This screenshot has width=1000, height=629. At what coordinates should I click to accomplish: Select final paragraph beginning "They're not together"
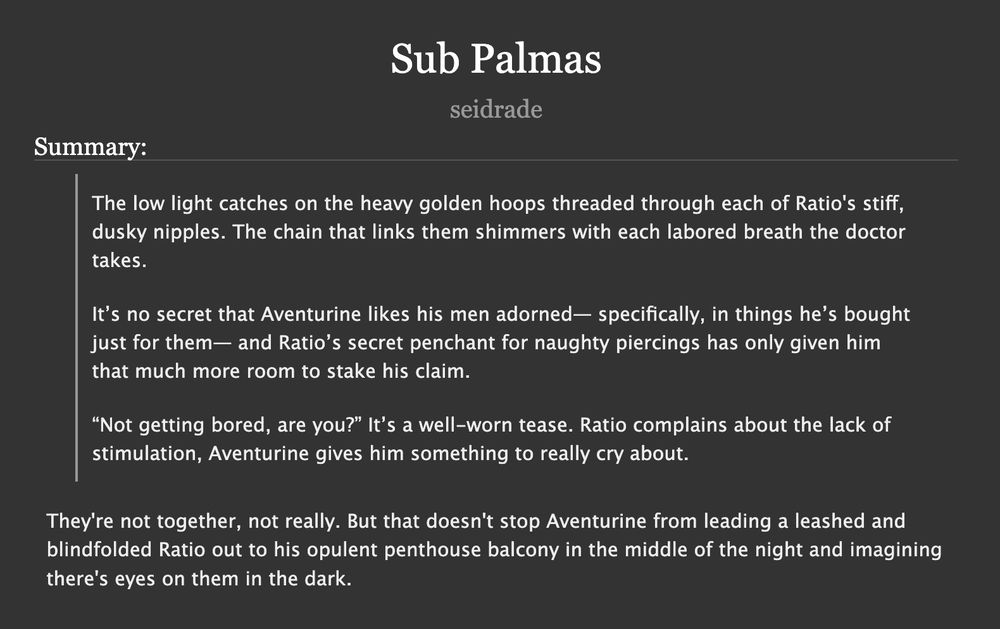[494, 549]
